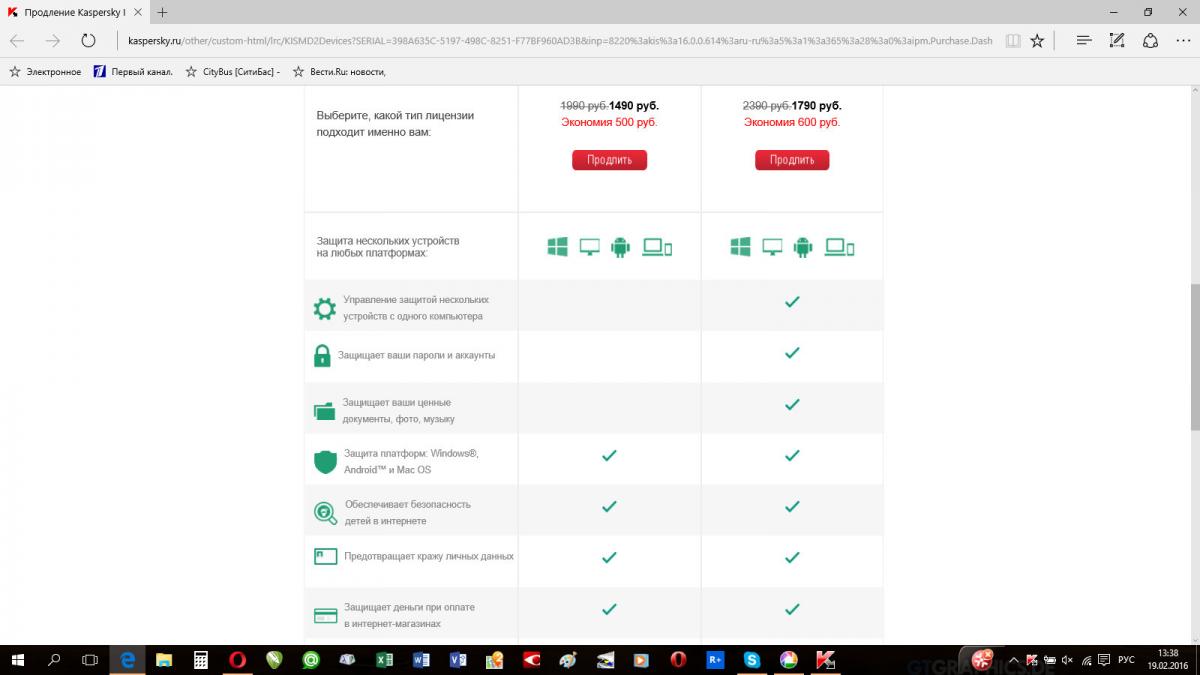This screenshot has width=1200, height=675.
Task: Open the Windows Start menu
Action: [x=17, y=660]
